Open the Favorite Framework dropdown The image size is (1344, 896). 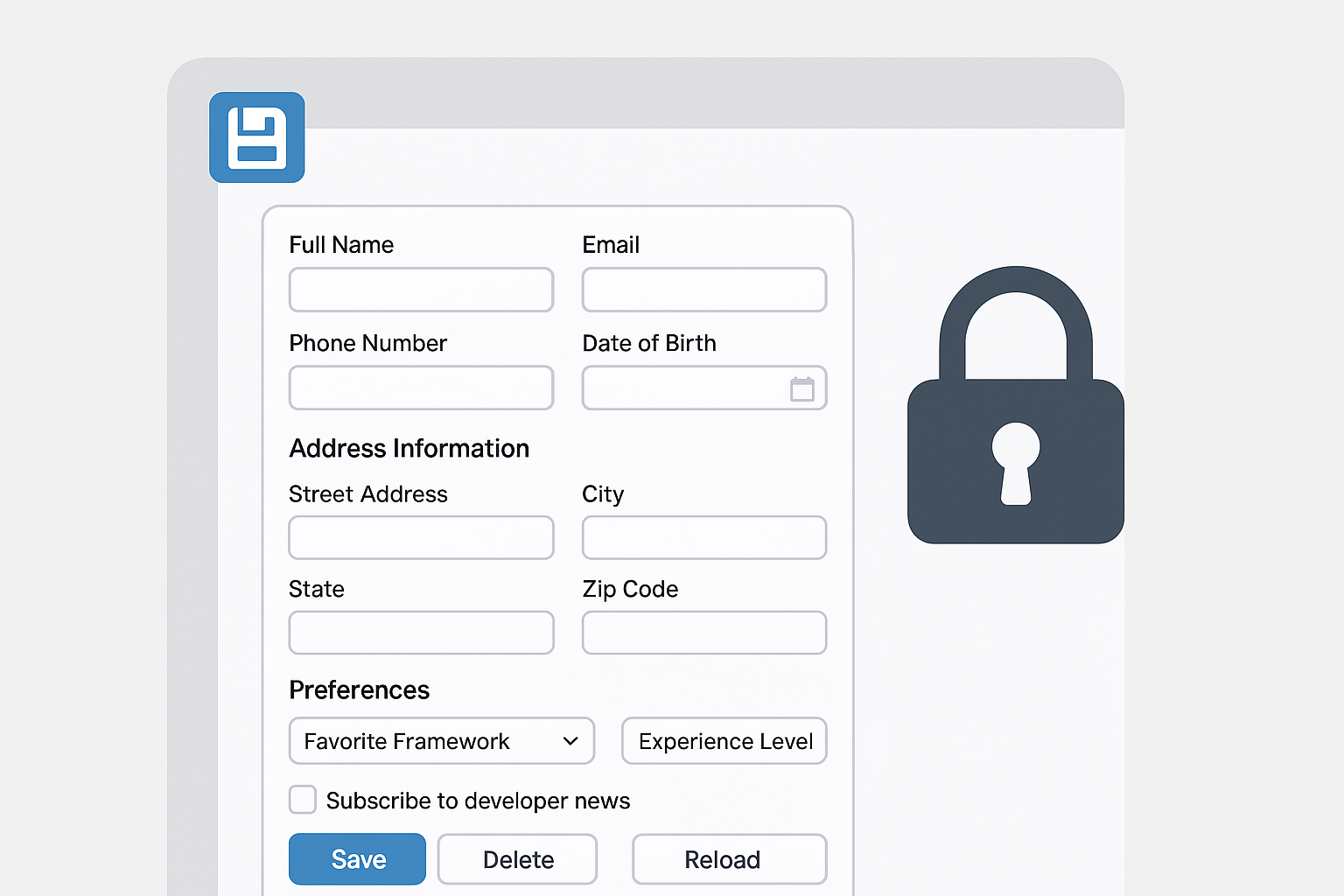coord(441,741)
